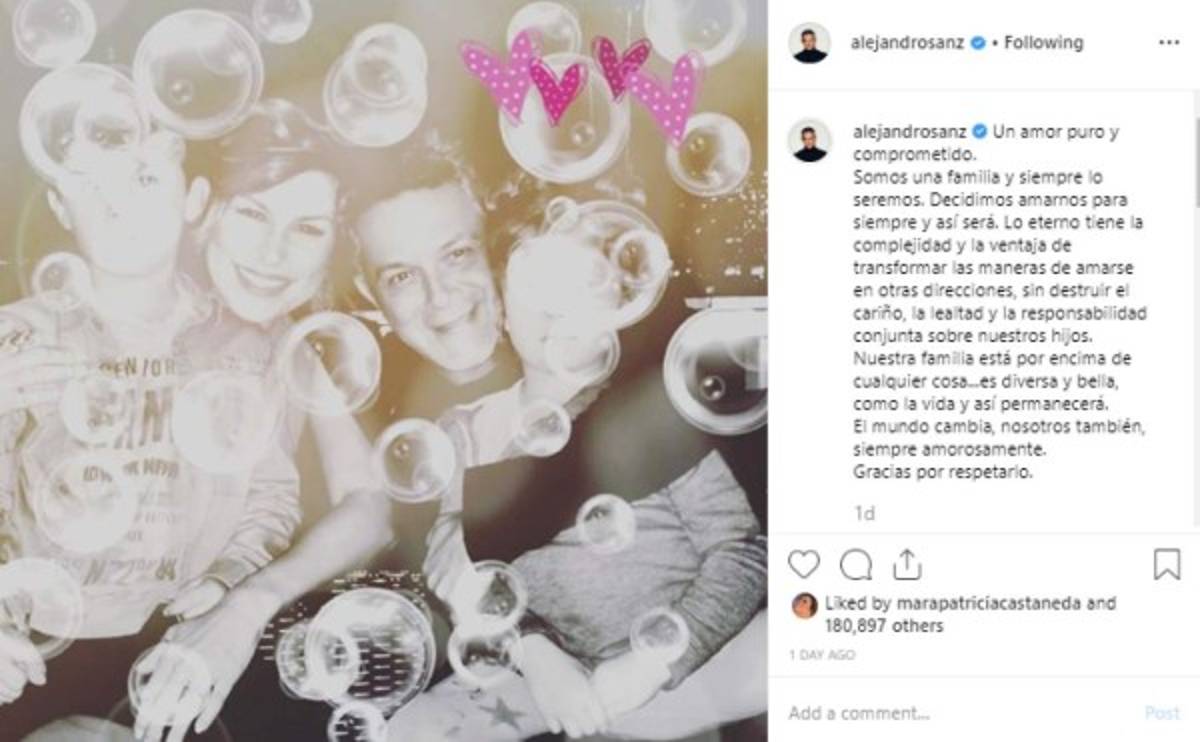View the 180,897 others likes list
1200x742 pixels.
click(883, 626)
